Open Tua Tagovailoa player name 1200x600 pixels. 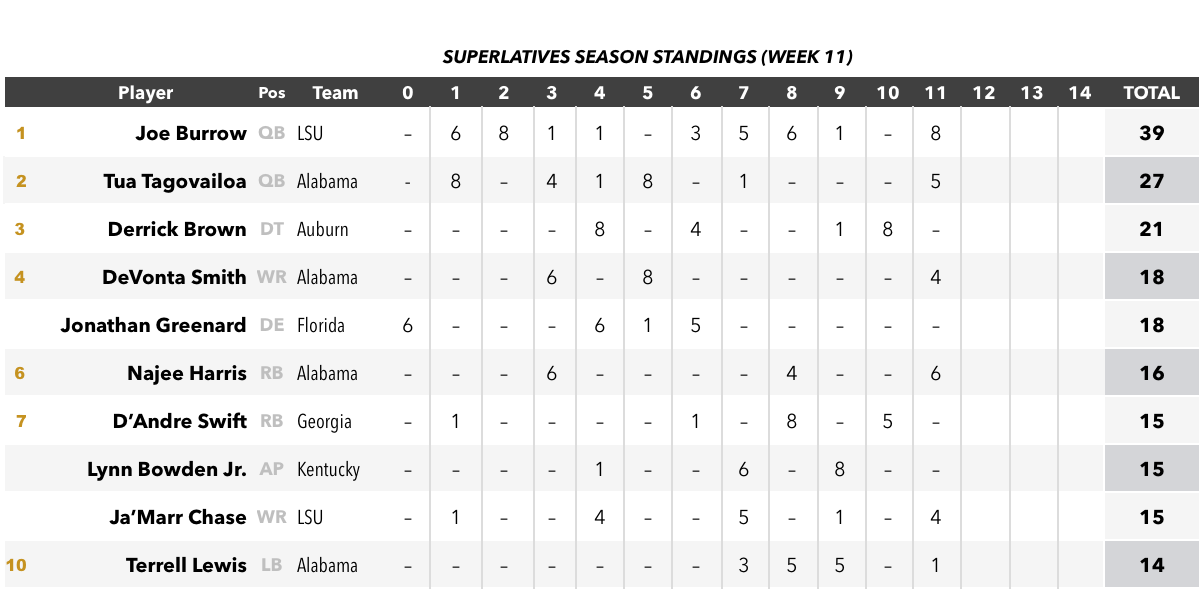pos(175,181)
